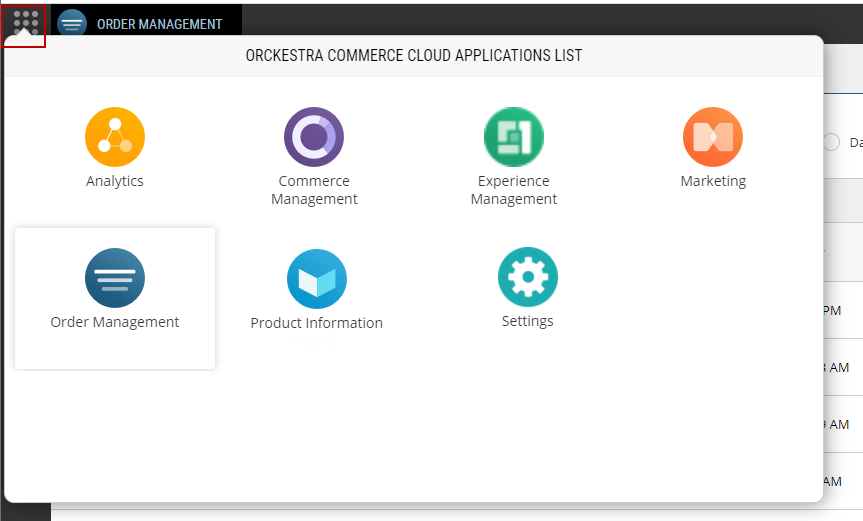Click the Order Management header logo icon

tap(72, 23)
